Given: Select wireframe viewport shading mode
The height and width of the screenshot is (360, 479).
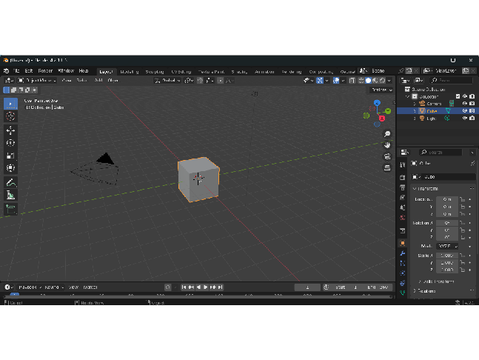Looking at the screenshot, I should tap(361, 80).
